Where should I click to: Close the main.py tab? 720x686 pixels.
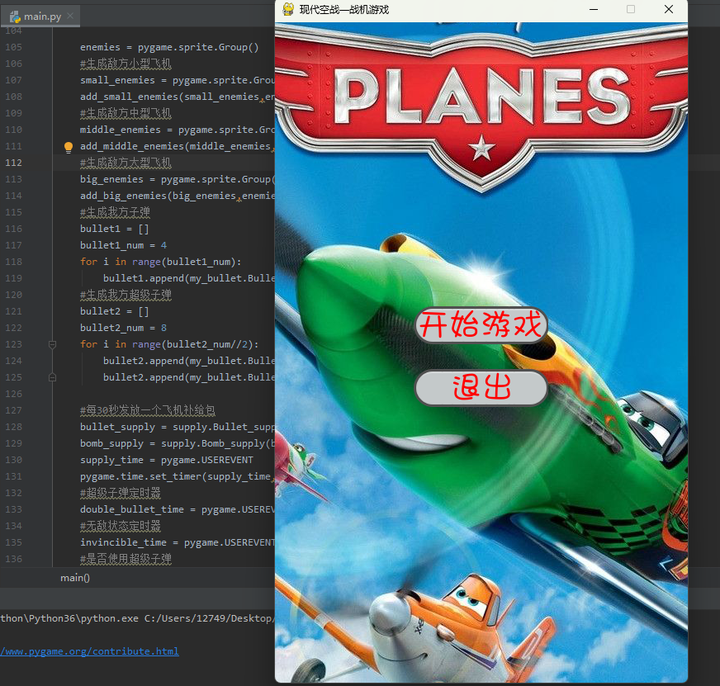(70, 16)
